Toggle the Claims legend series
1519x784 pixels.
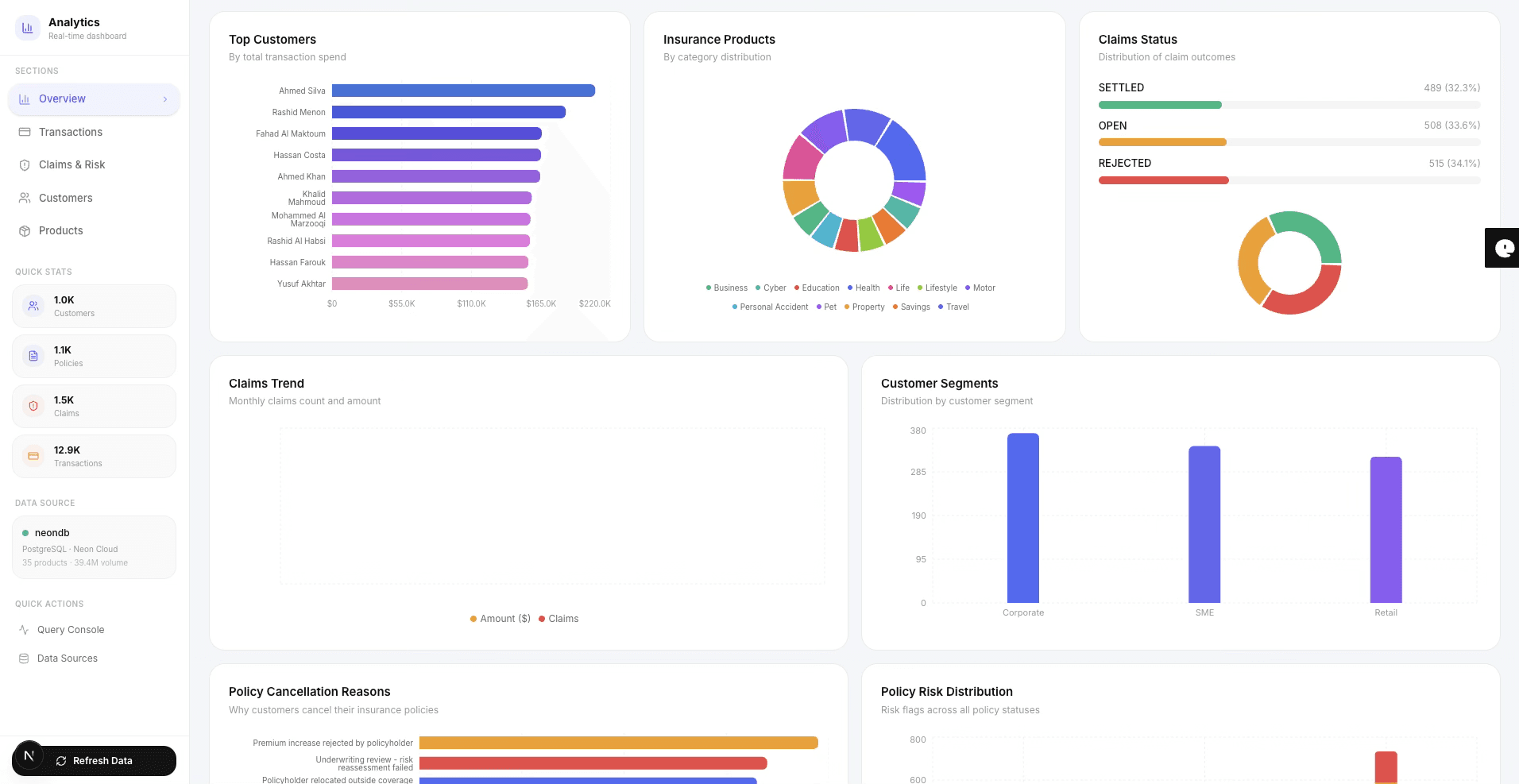[559, 619]
